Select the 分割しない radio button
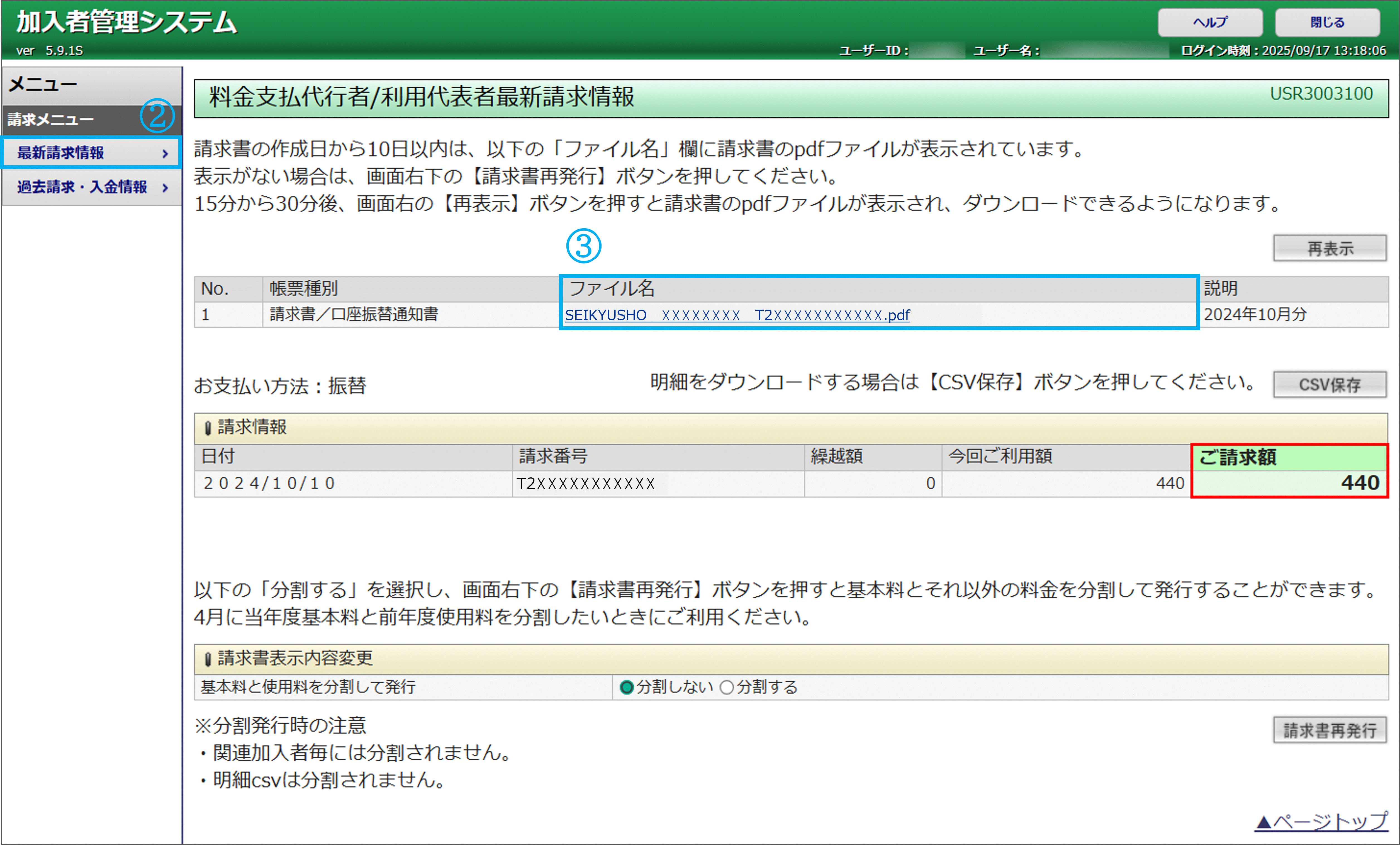This screenshot has height=845, width=1400. point(627,688)
